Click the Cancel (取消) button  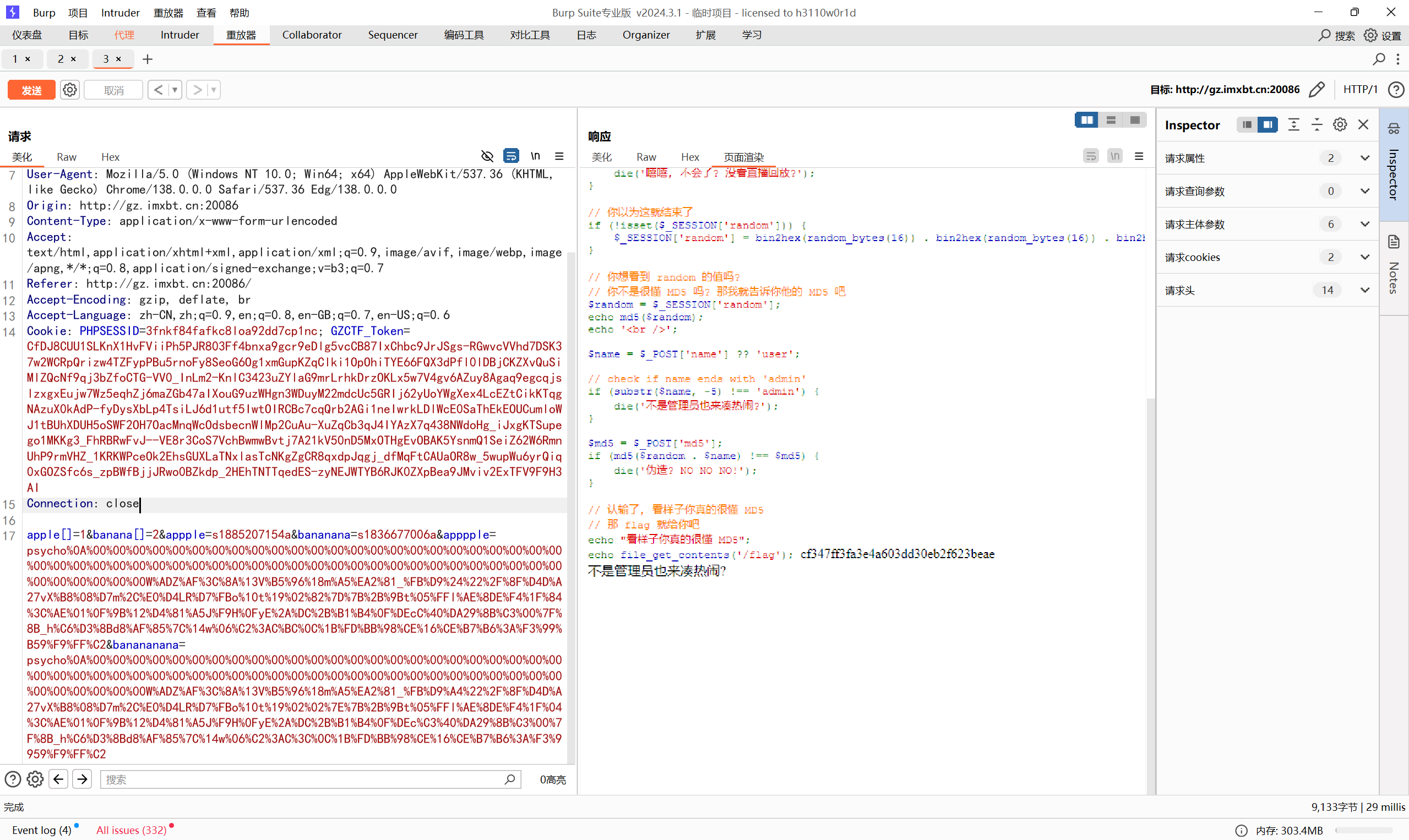(x=113, y=90)
